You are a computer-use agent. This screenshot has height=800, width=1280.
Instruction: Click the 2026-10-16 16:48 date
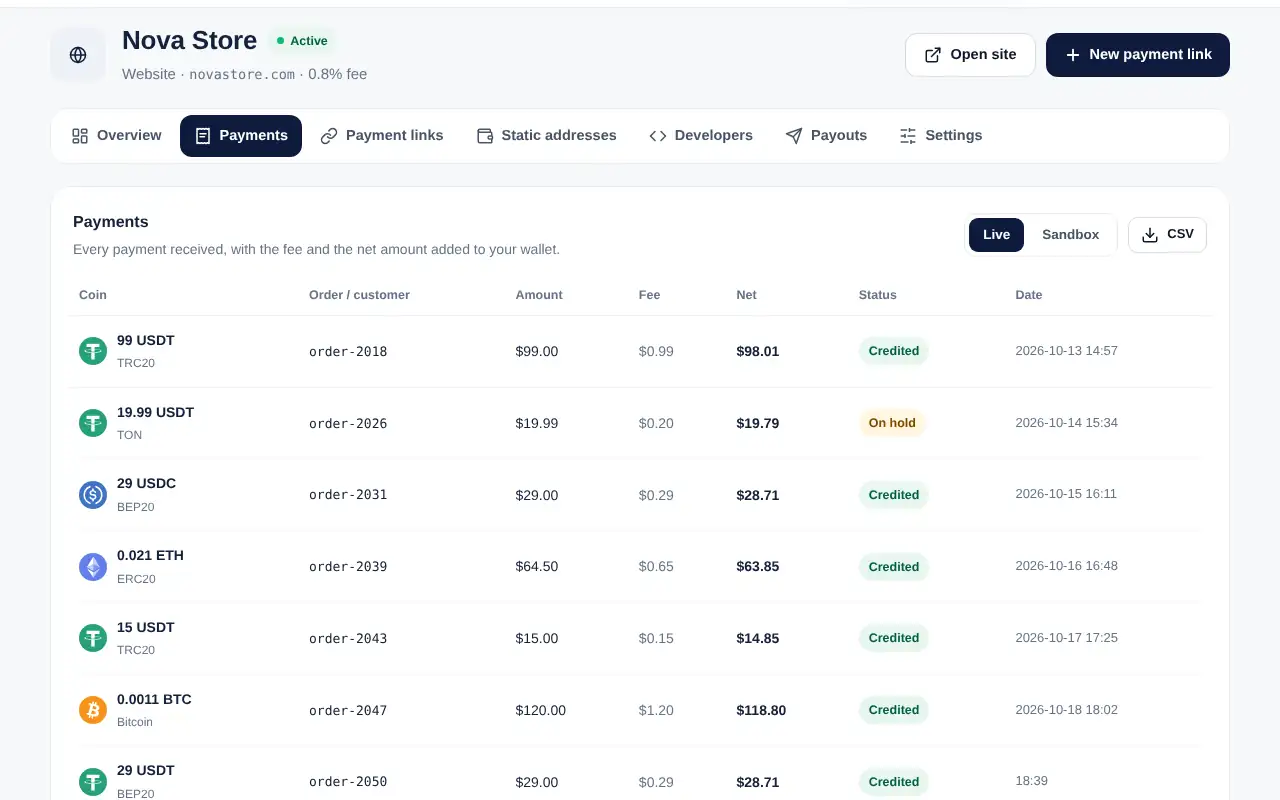click(x=1066, y=566)
